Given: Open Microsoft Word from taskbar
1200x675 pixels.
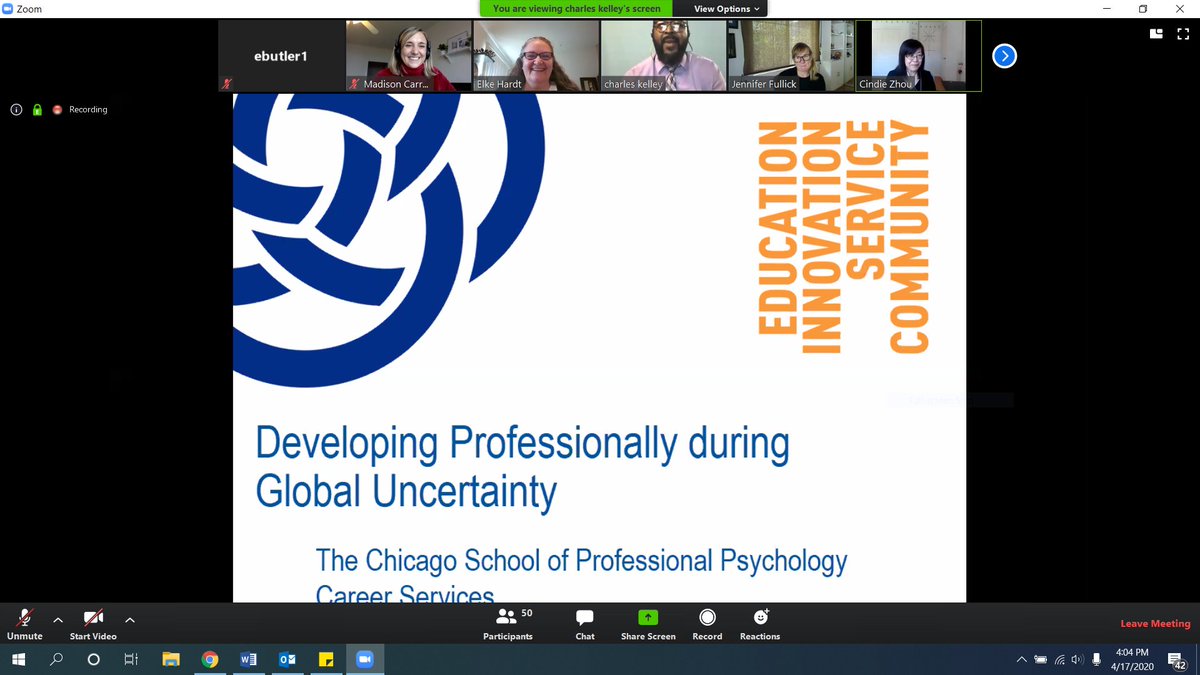Looking at the screenshot, I should 248,660.
